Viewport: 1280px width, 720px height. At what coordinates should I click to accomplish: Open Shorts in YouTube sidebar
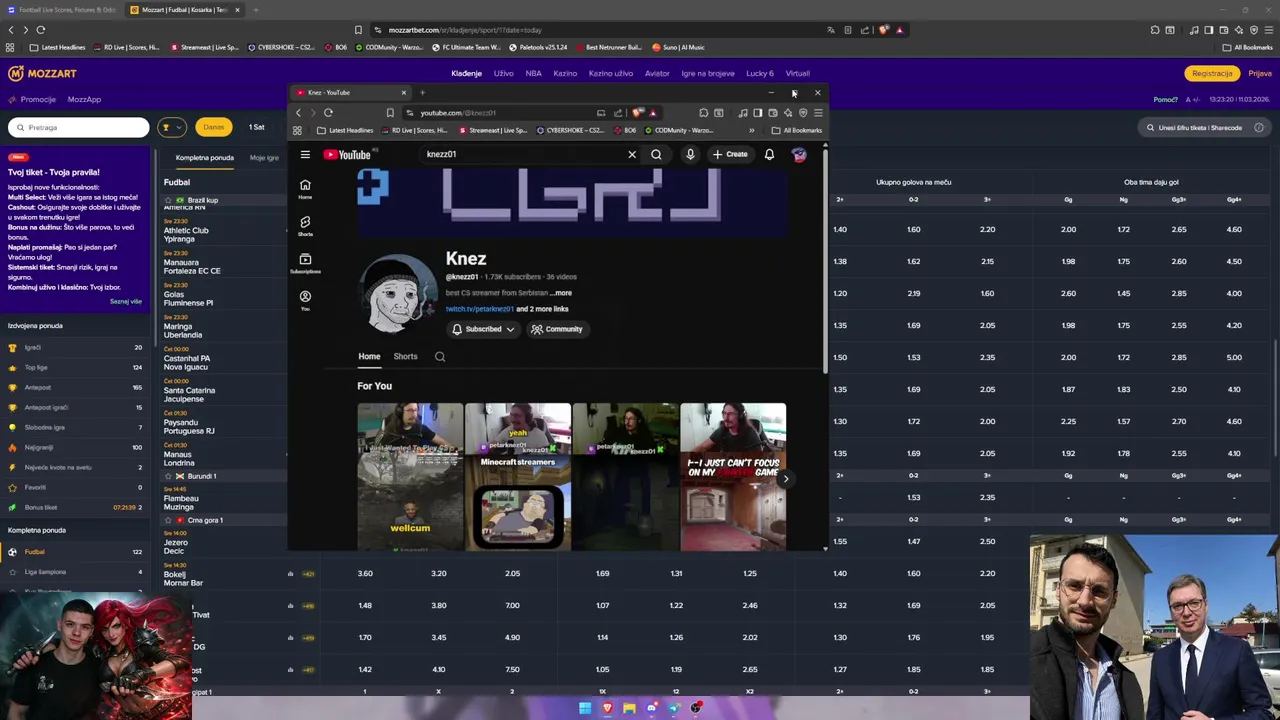click(305, 226)
